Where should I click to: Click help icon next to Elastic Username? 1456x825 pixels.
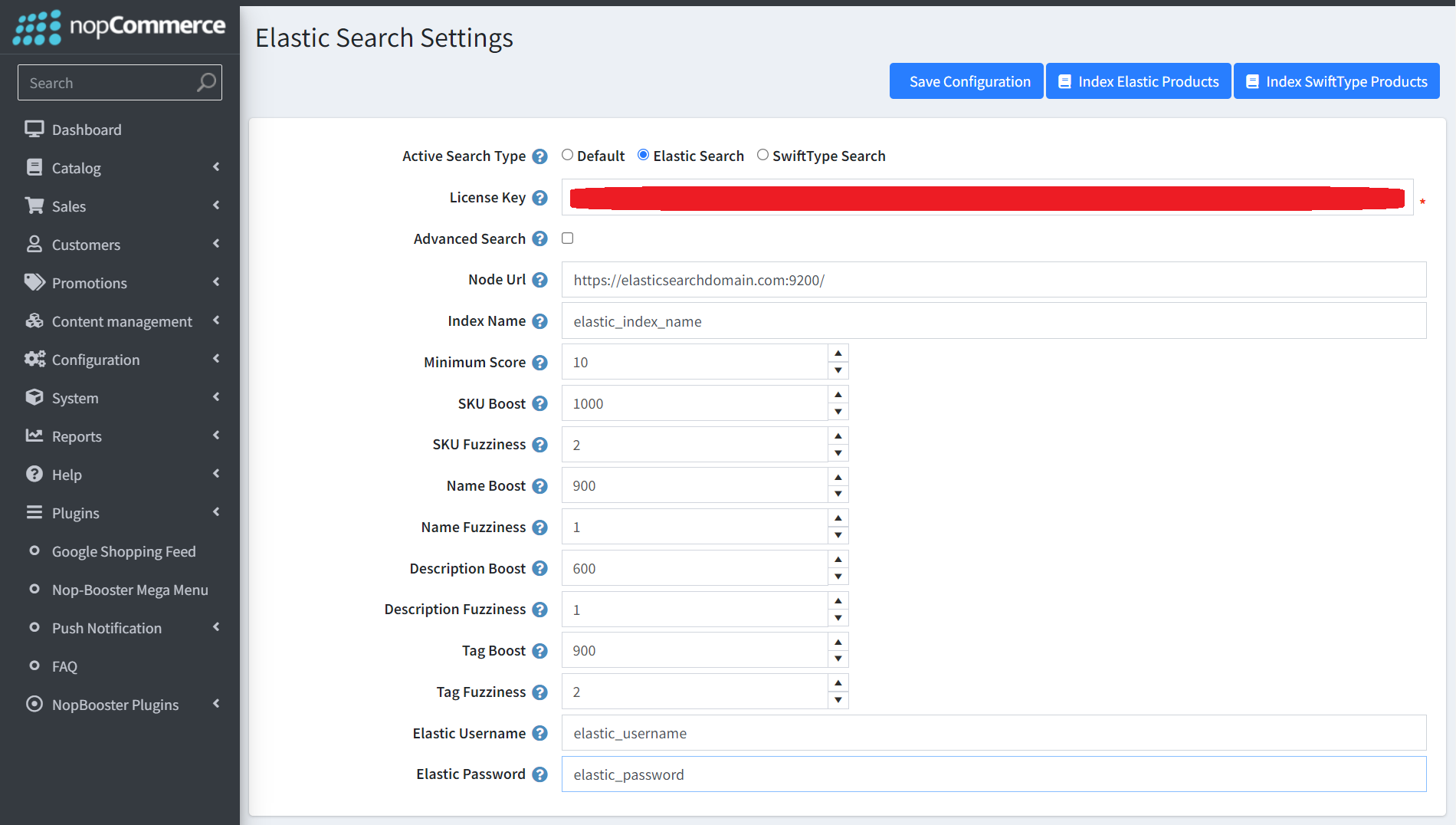click(x=539, y=733)
